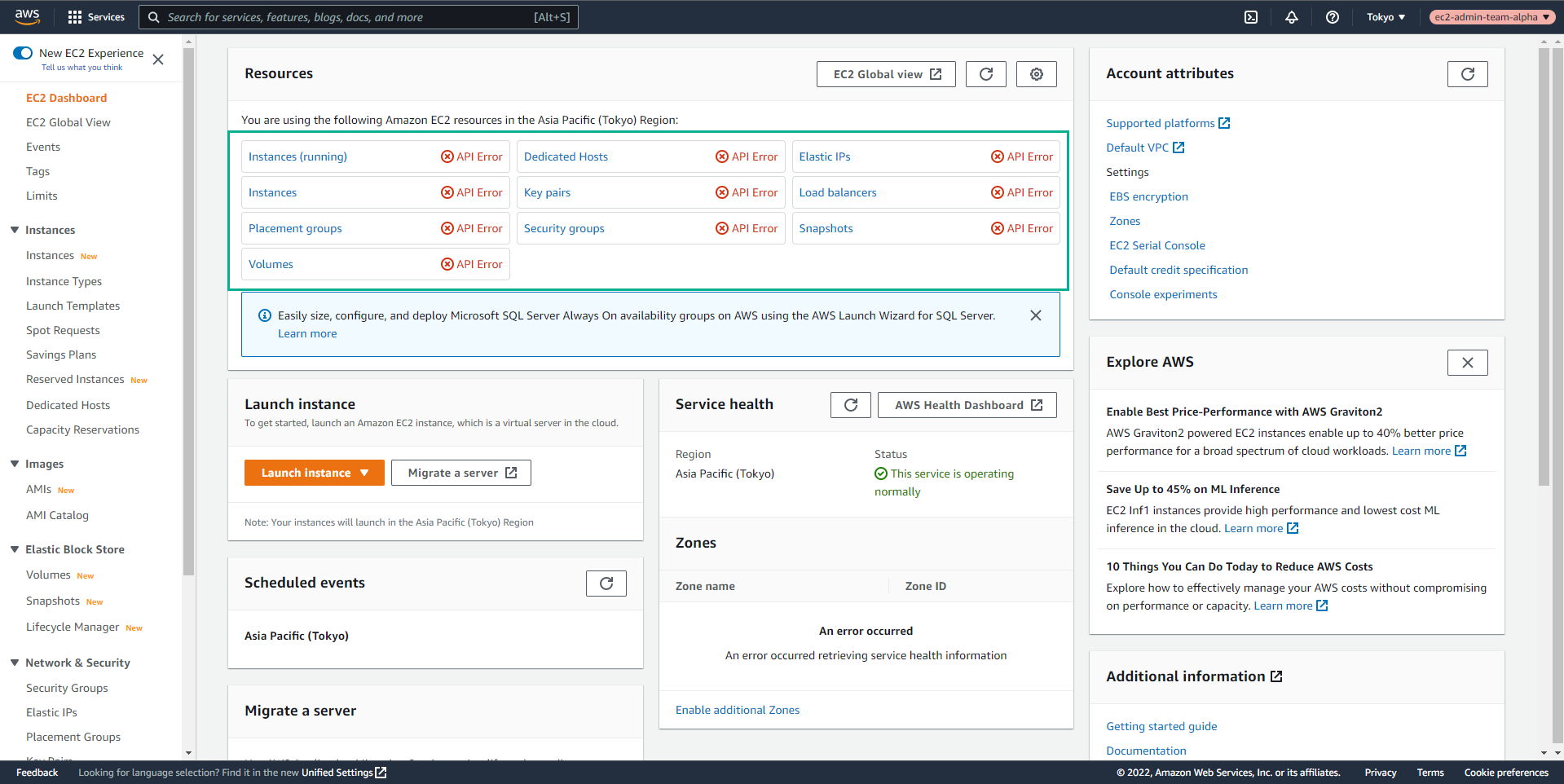Open Spot Requests in sidebar
This screenshot has width=1564, height=784.
click(63, 330)
